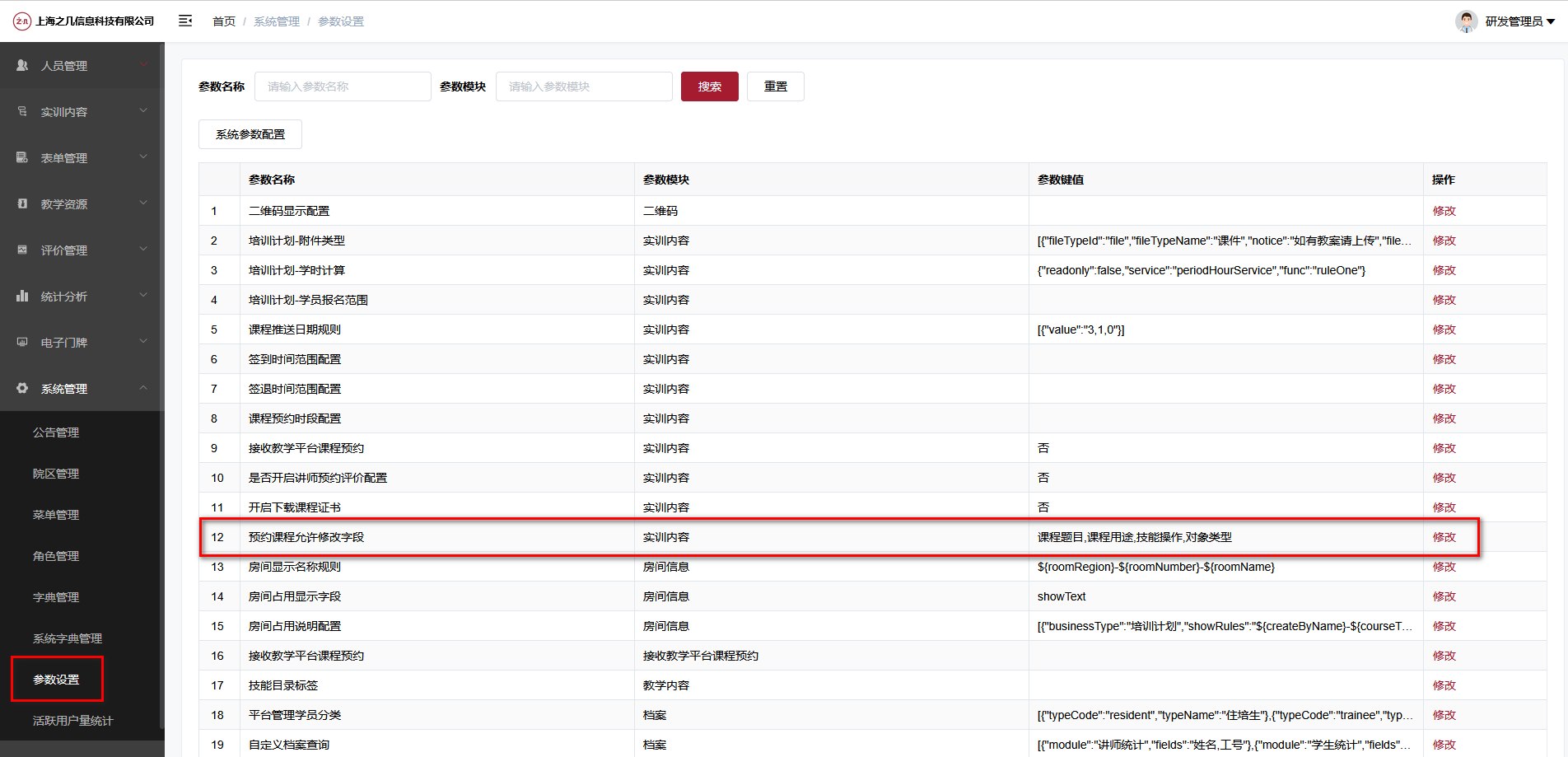Click 修改 for 房间占用说明配置
1568x757 pixels.
[1444, 626]
